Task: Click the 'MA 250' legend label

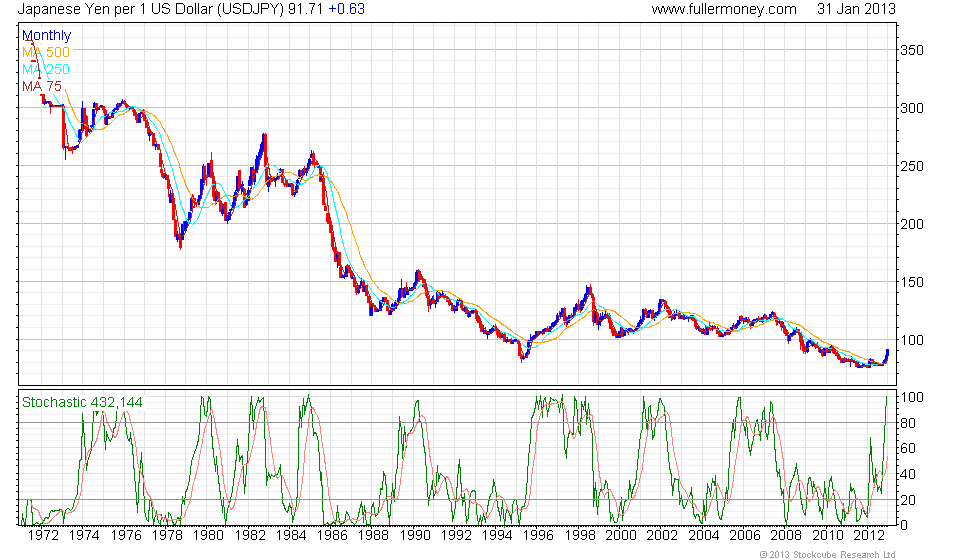Action: tap(46, 69)
